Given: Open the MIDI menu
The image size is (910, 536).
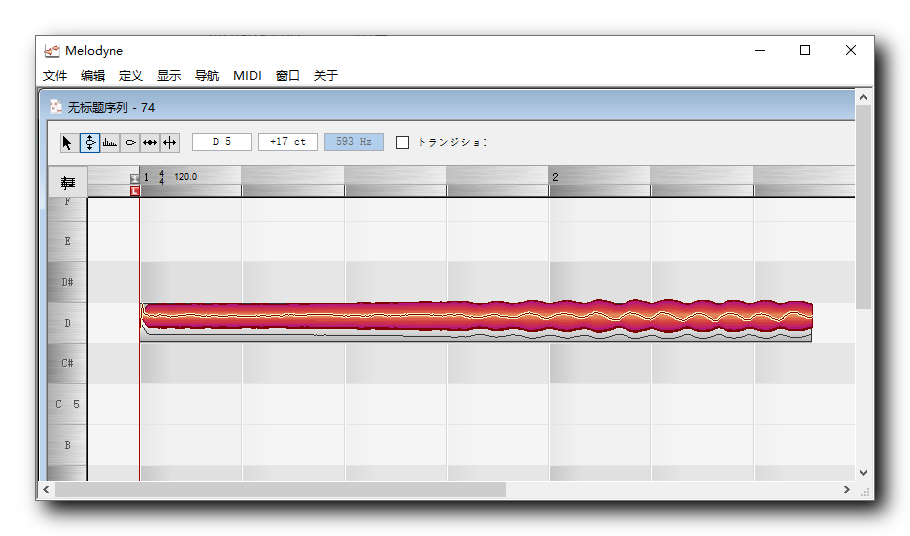Looking at the screenshot, I should tap(247, 75).
